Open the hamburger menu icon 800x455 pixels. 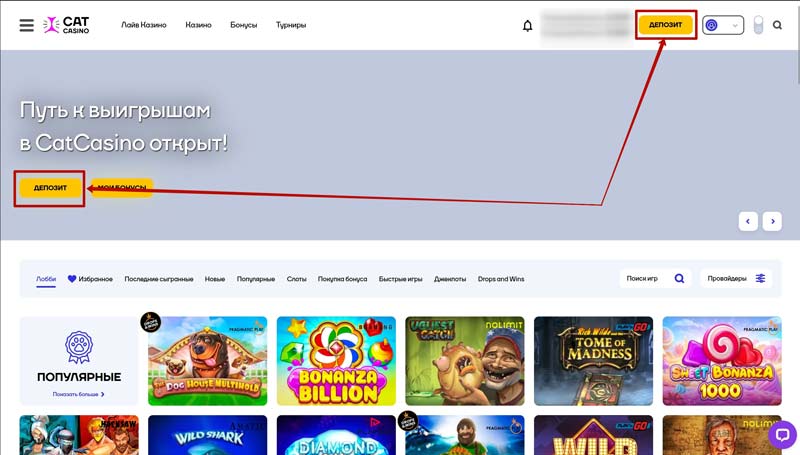coord(26,25)
